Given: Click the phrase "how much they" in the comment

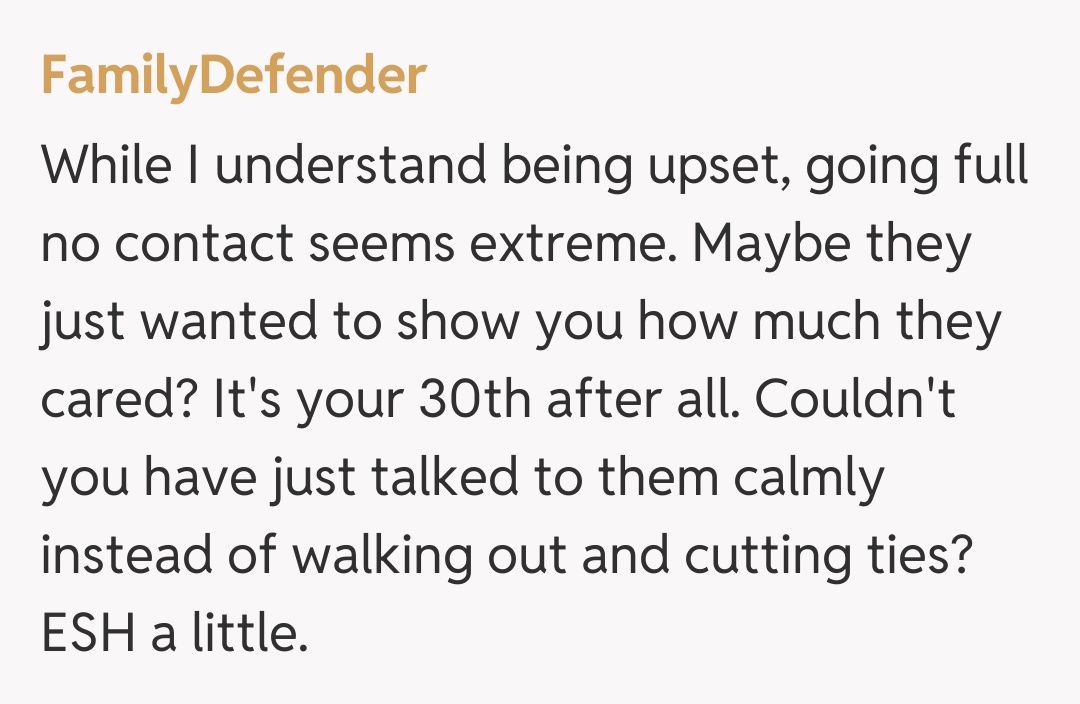Looking at the screenshot, I should tap(820, 323).
